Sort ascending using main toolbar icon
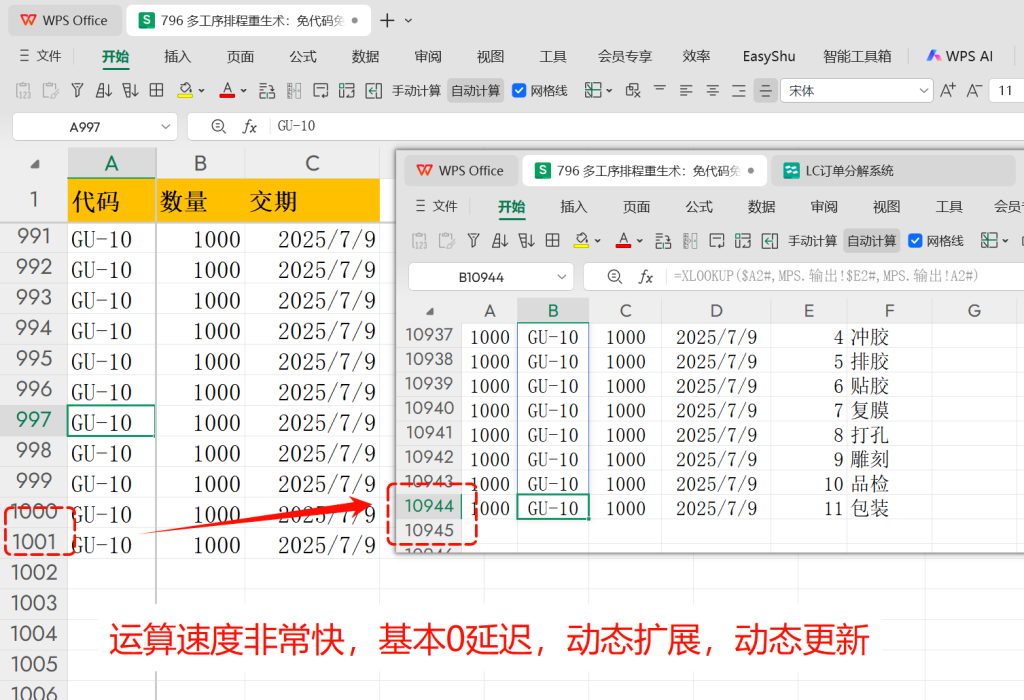 point(103,90)
